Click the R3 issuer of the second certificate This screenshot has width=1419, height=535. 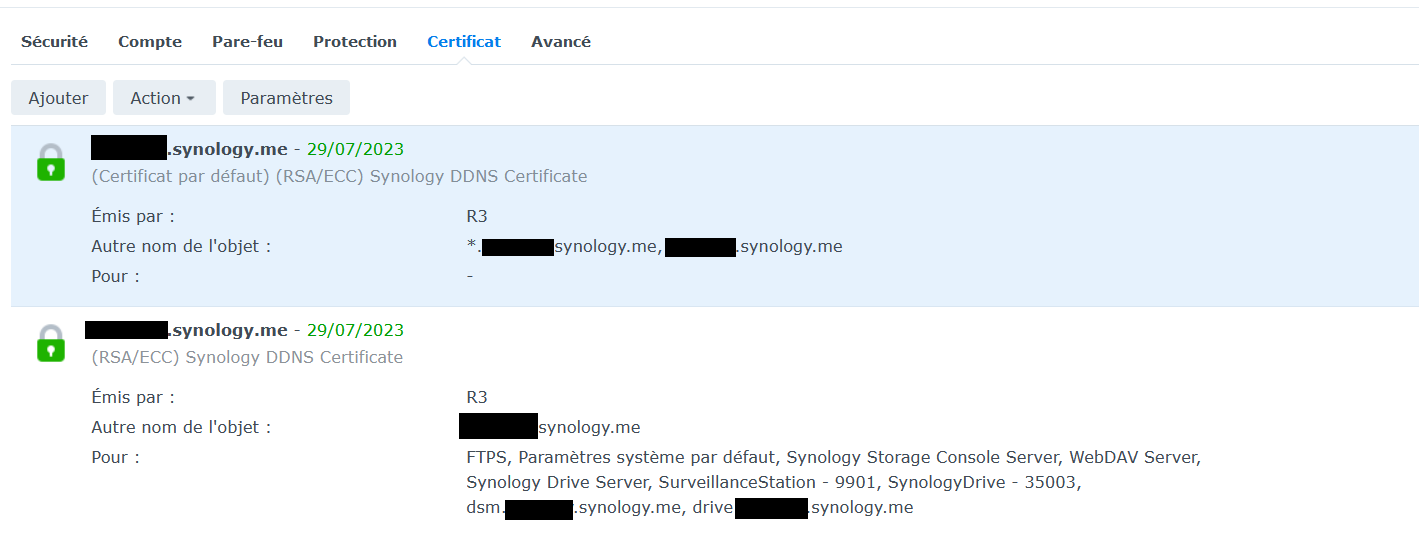(x=477, y=397)
